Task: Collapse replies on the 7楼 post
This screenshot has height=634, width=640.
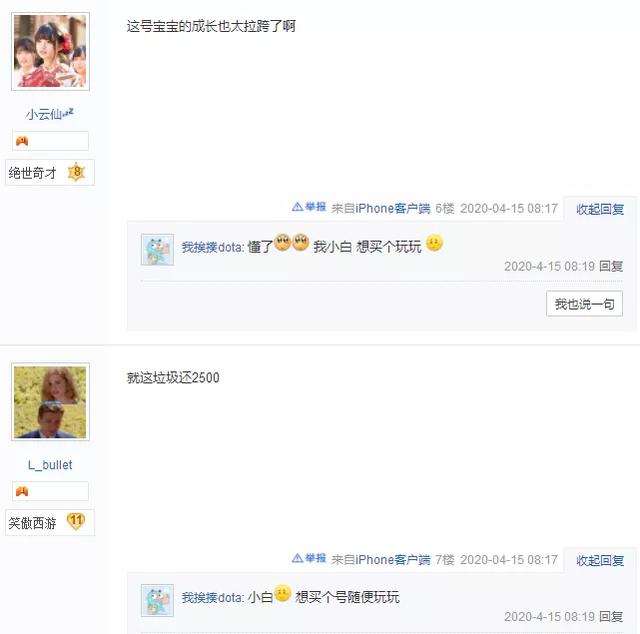Action: (x=600, y=561)
